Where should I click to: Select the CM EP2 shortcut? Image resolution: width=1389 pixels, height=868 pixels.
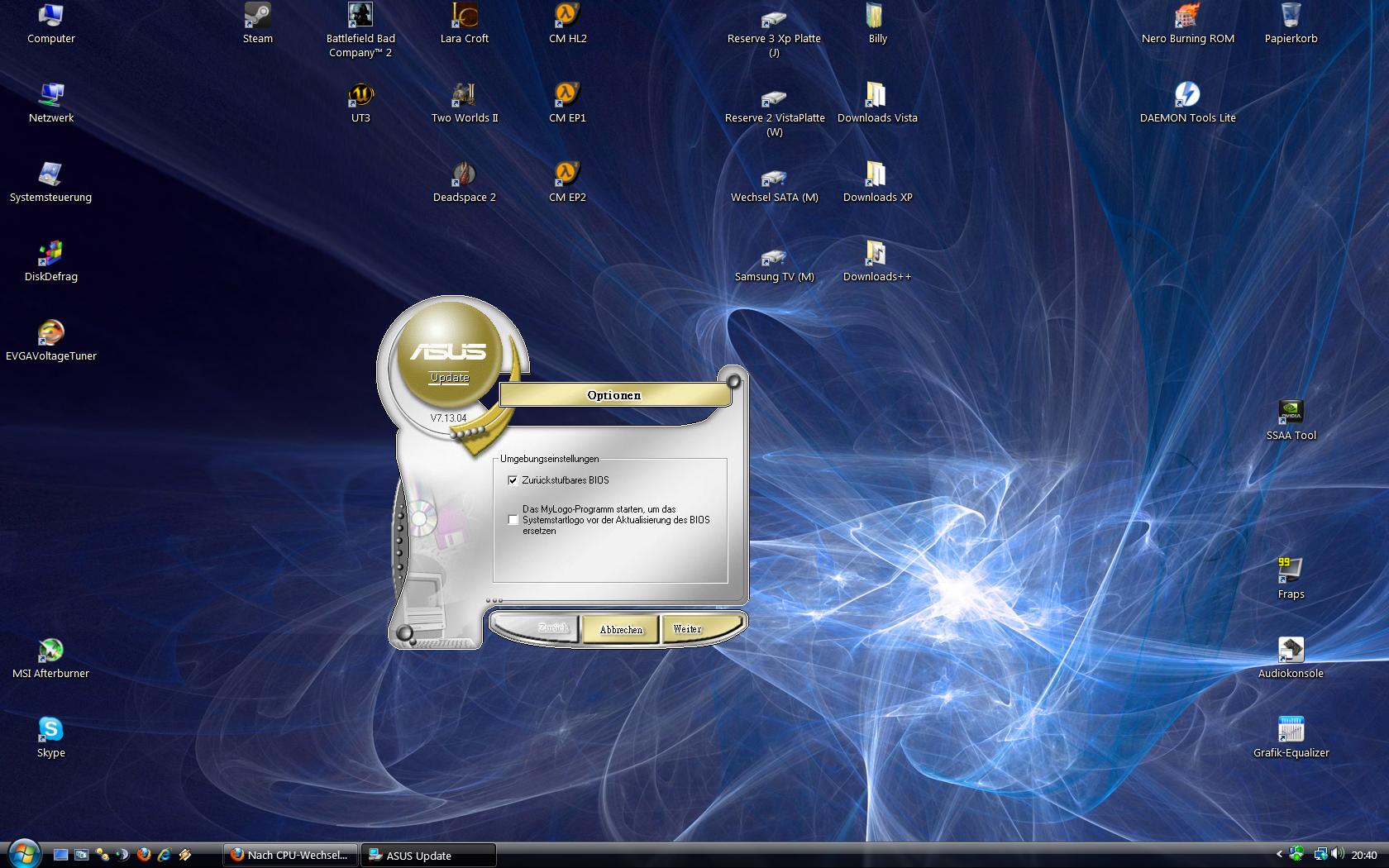click(x=567, y=183)
